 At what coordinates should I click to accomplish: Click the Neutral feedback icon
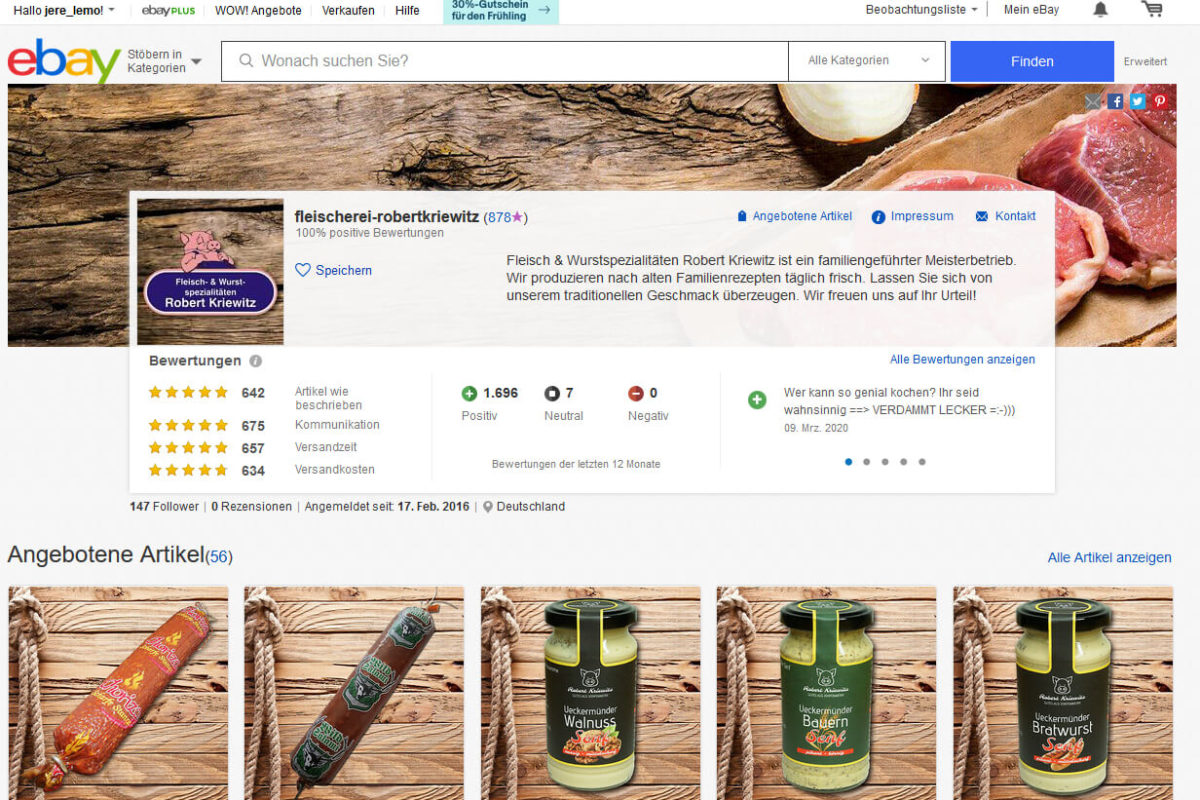(552, 393)
